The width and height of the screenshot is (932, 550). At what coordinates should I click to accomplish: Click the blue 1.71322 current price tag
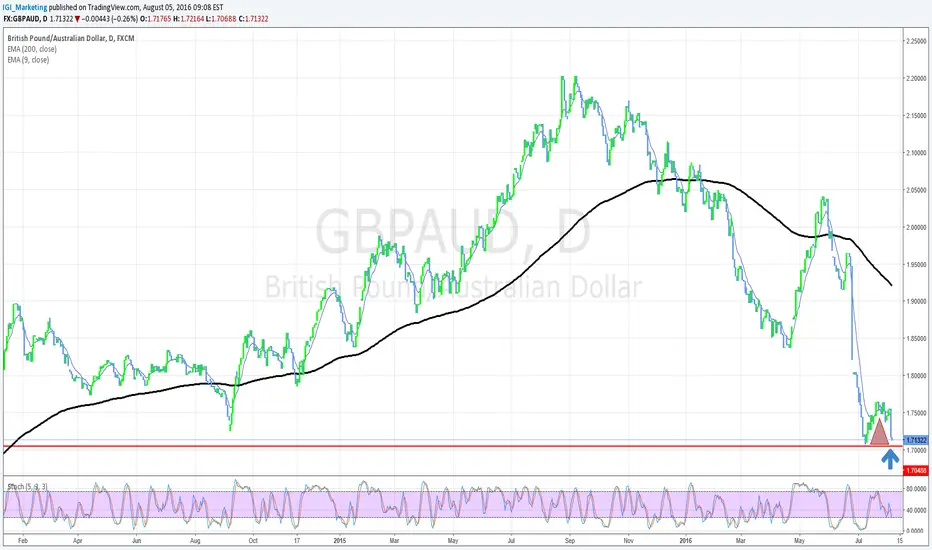point(915,440)
